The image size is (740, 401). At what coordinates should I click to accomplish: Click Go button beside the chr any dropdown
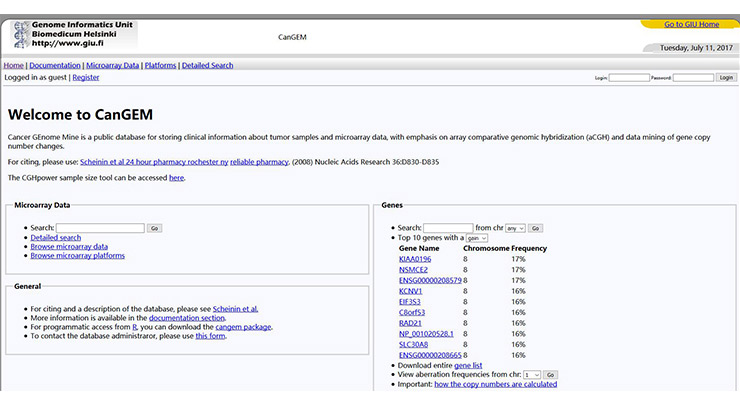click(x=535, y=228)
